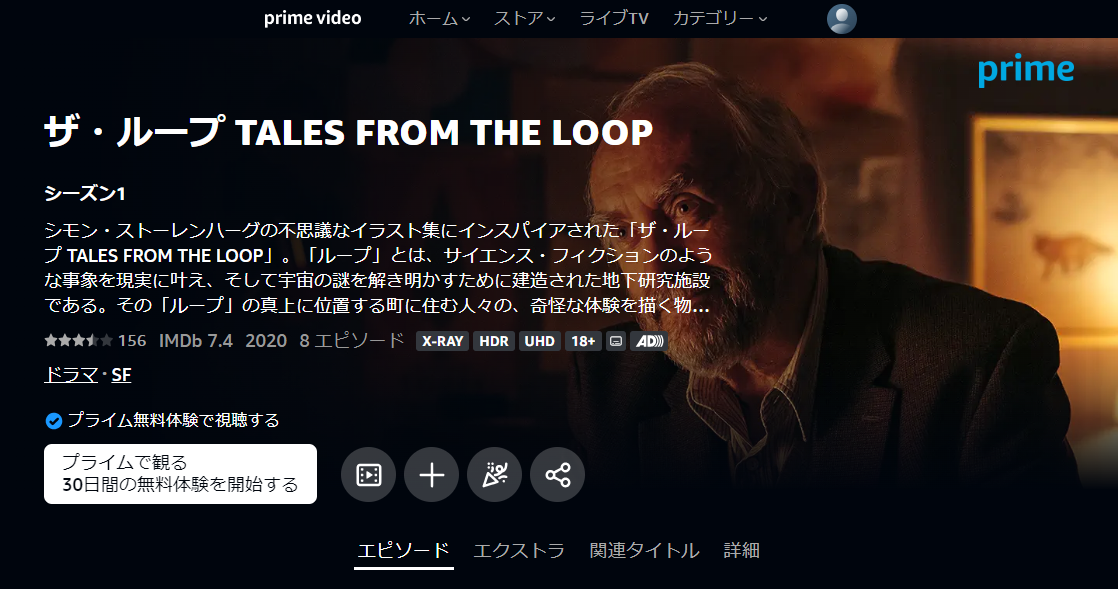The height and width of the screenshot is (589, 1118).
Task: Expand the ストア dropdown menu
Action: [x=525, y=19]
